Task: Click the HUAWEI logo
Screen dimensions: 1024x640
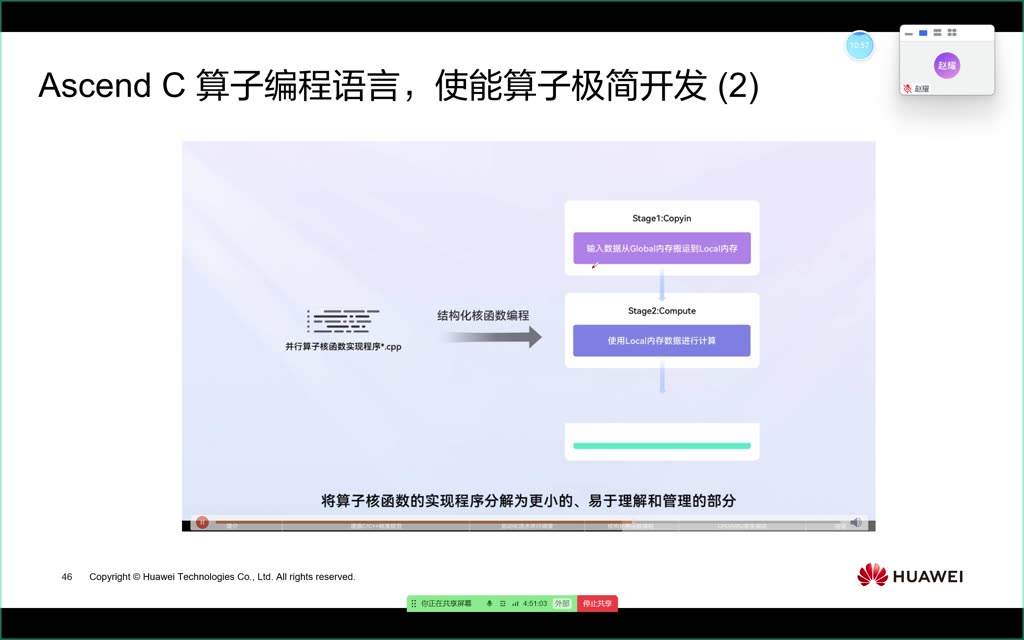Action: pos(910,575)
